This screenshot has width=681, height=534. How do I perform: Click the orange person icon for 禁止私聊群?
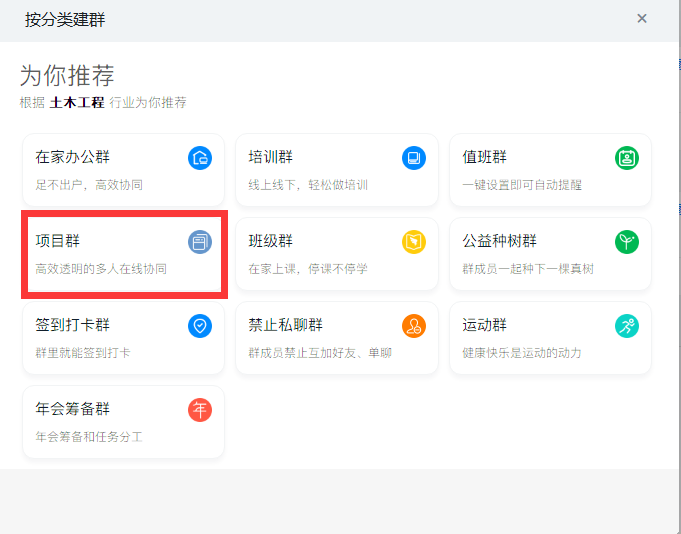click(x=413, y=326)
